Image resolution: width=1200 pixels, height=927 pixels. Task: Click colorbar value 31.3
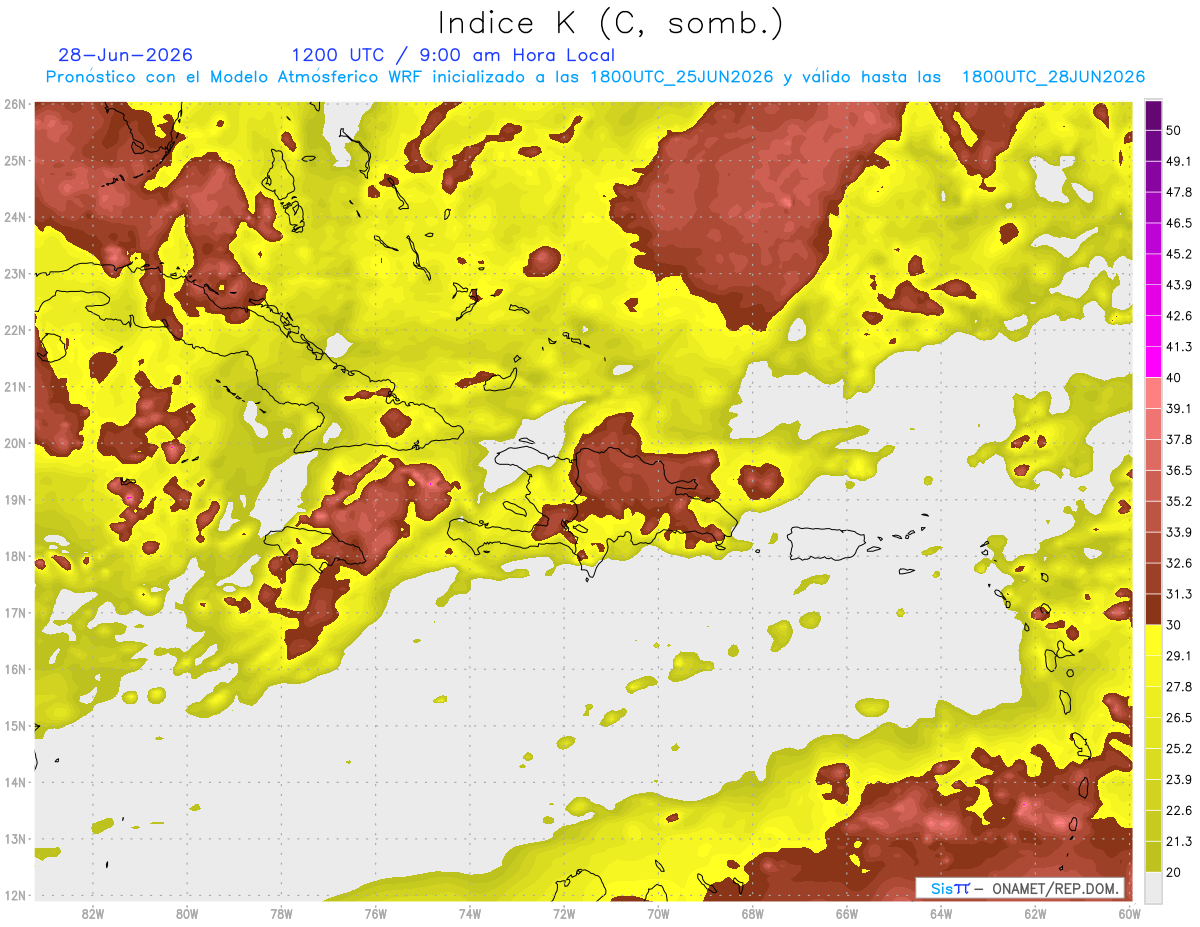[1180, 594]
